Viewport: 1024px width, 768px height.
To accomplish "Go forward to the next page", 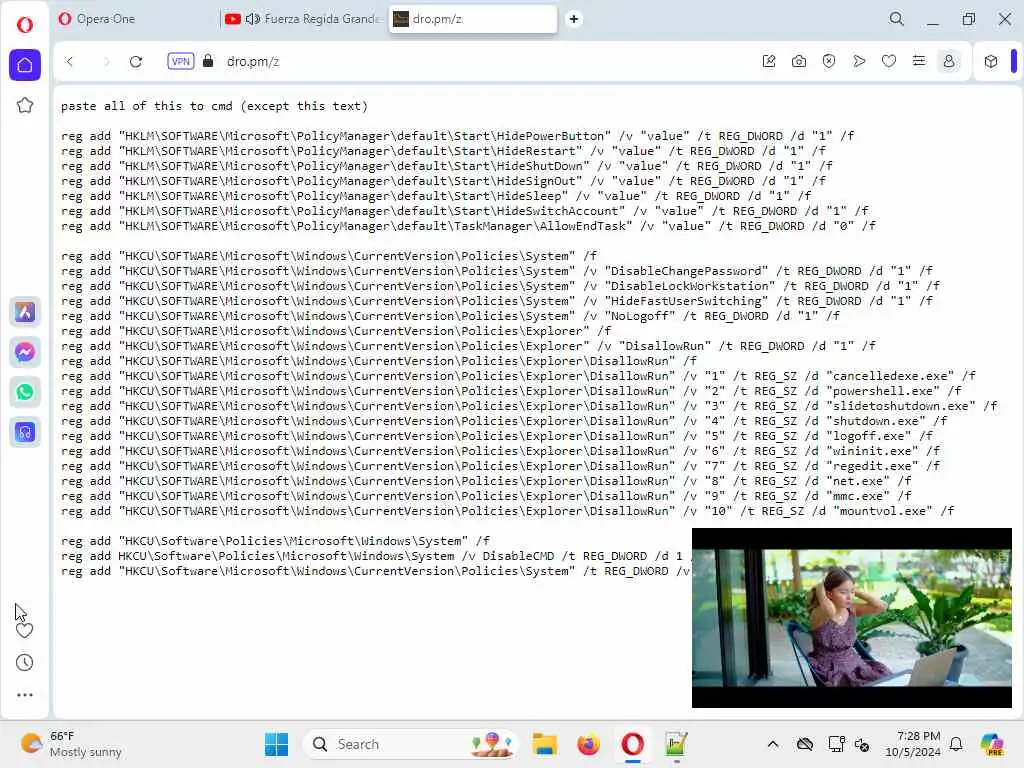I will (x=105, y=61).
